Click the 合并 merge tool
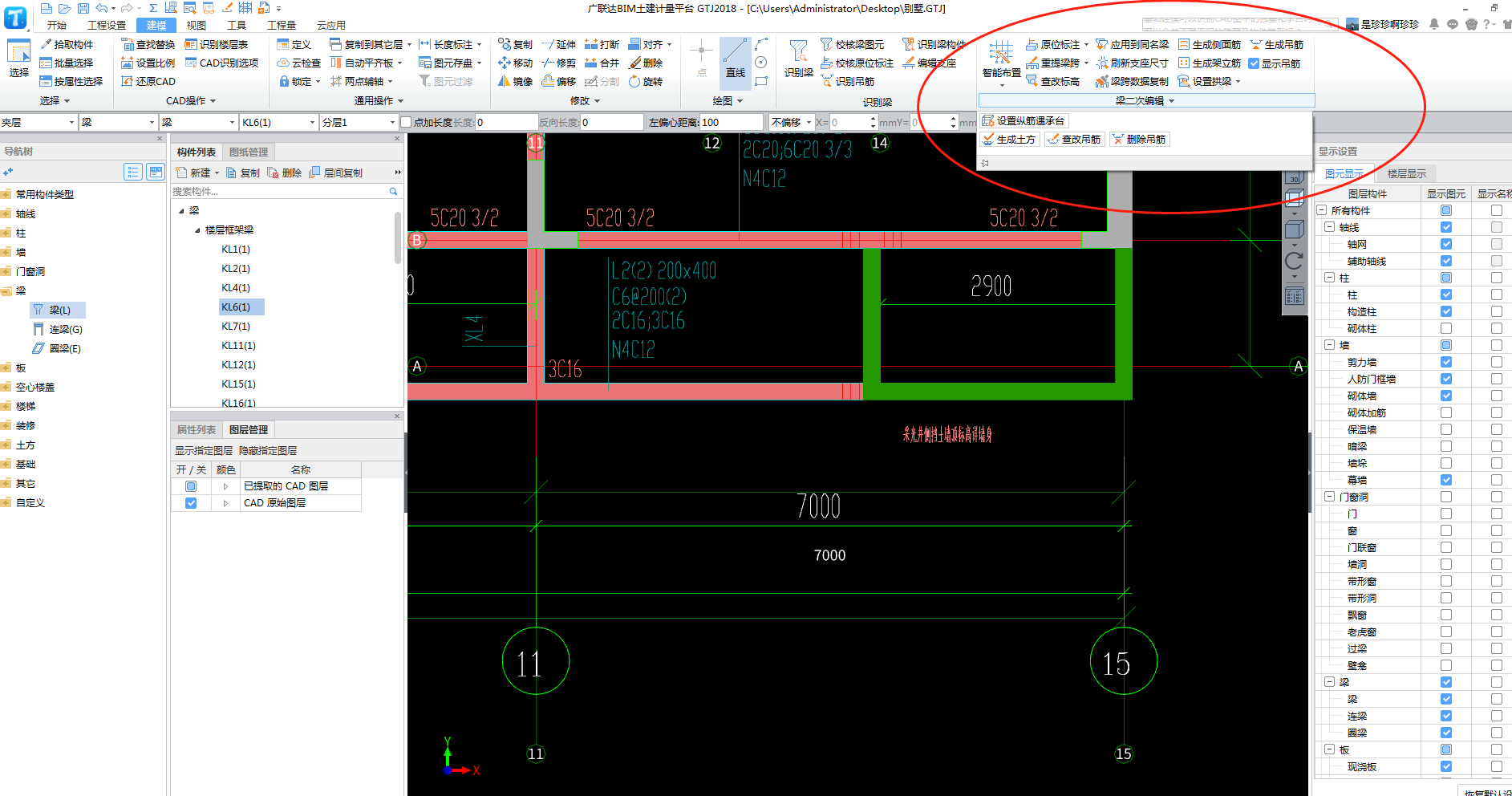The width and height of the screenshot is (1512, 796). tap(602, 63)
